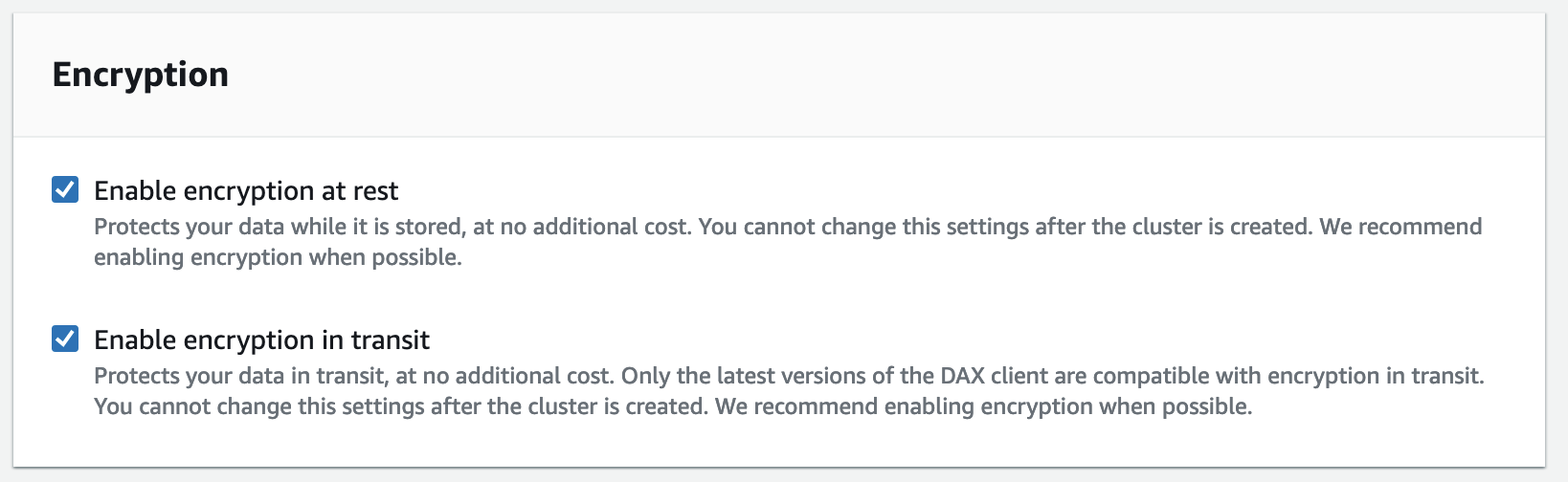Click the "Enable encryption in transit" label
Image resolution: width=1568 pixels, height=482 pixels.
261,340
